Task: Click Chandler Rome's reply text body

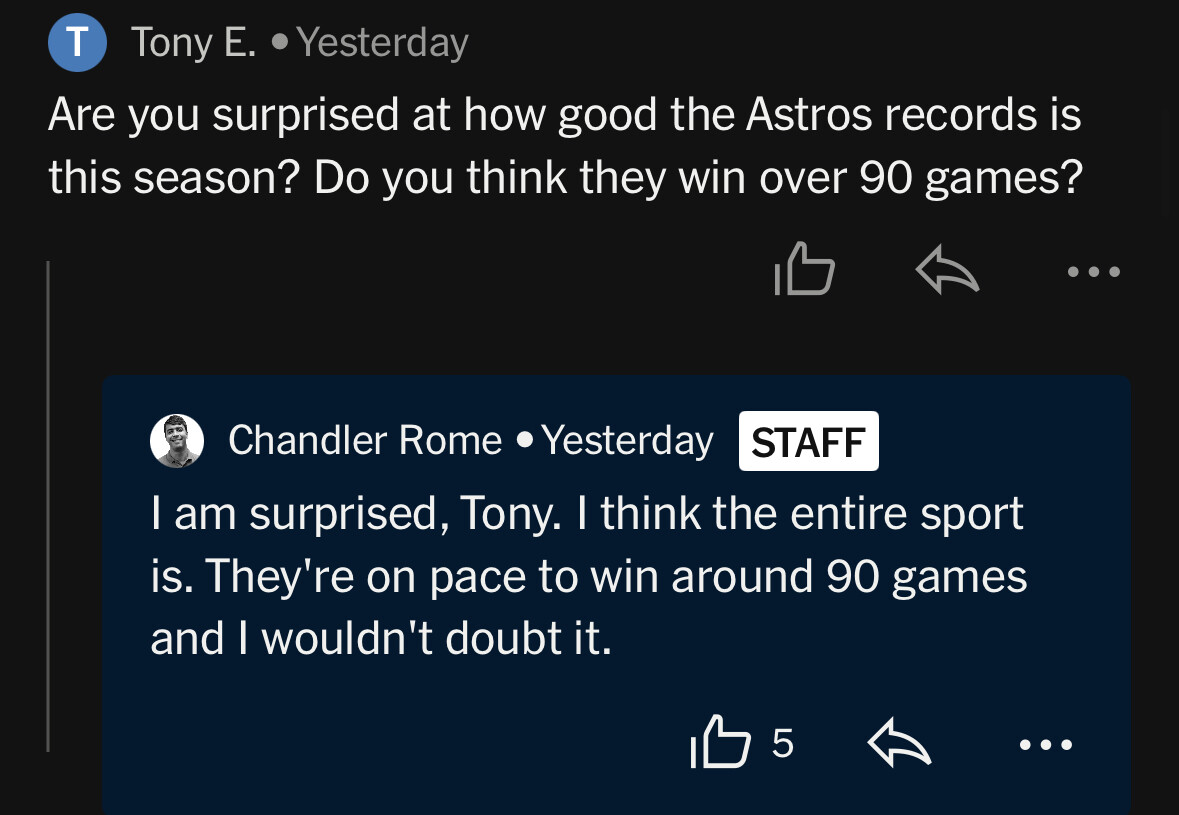Action: point(589,575)
